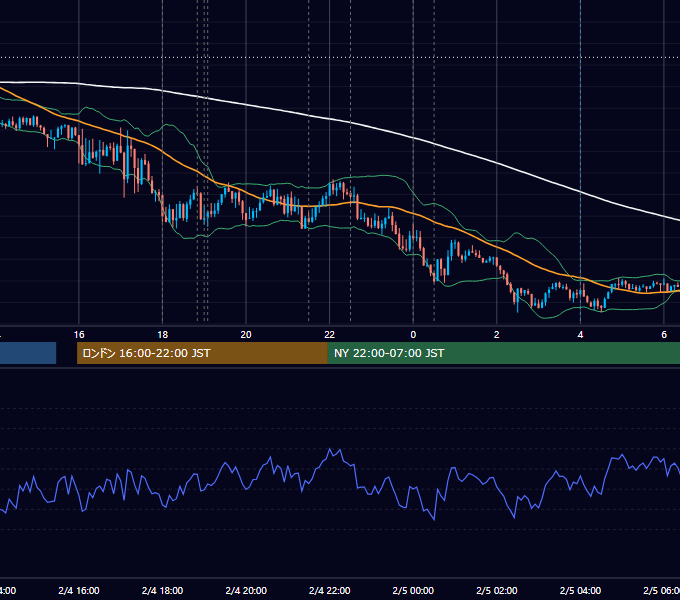Click the "22" hour label on chart axis
Screen dimensions: 680x600
pos(330,335)
